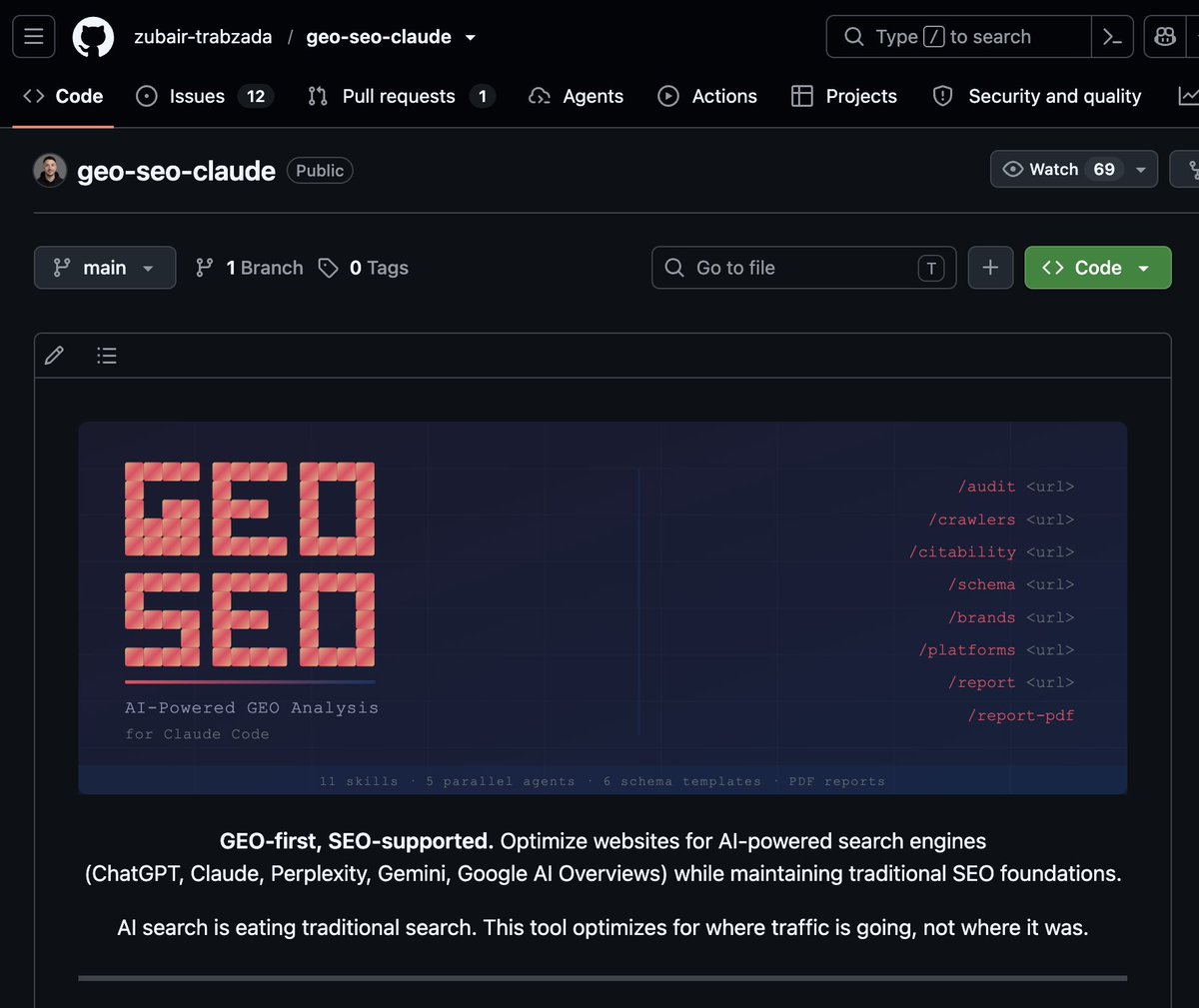Screen dimensions: 1199x1008
Task: Open the Actions tab
Action: tap(707, 96)
